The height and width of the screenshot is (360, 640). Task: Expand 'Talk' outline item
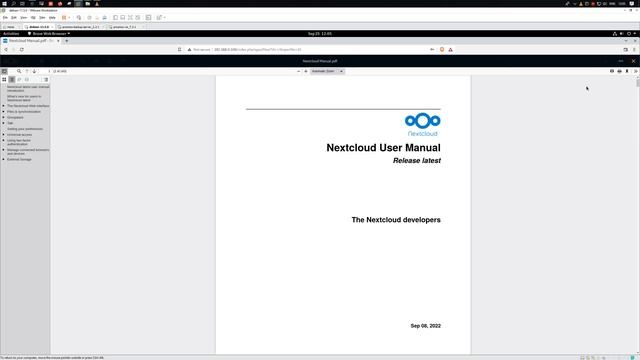(x=4, y=123)
